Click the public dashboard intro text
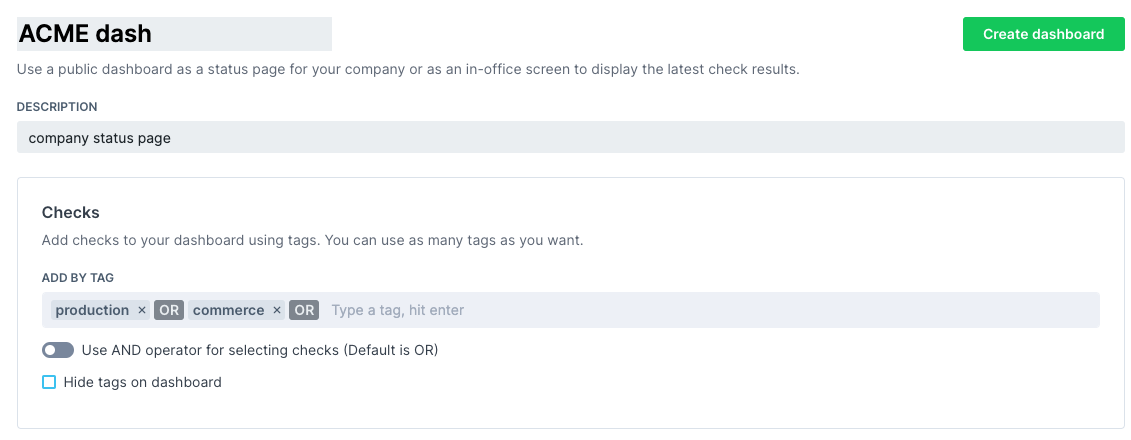Viewport: 1131px width, 440px height. 408,69
